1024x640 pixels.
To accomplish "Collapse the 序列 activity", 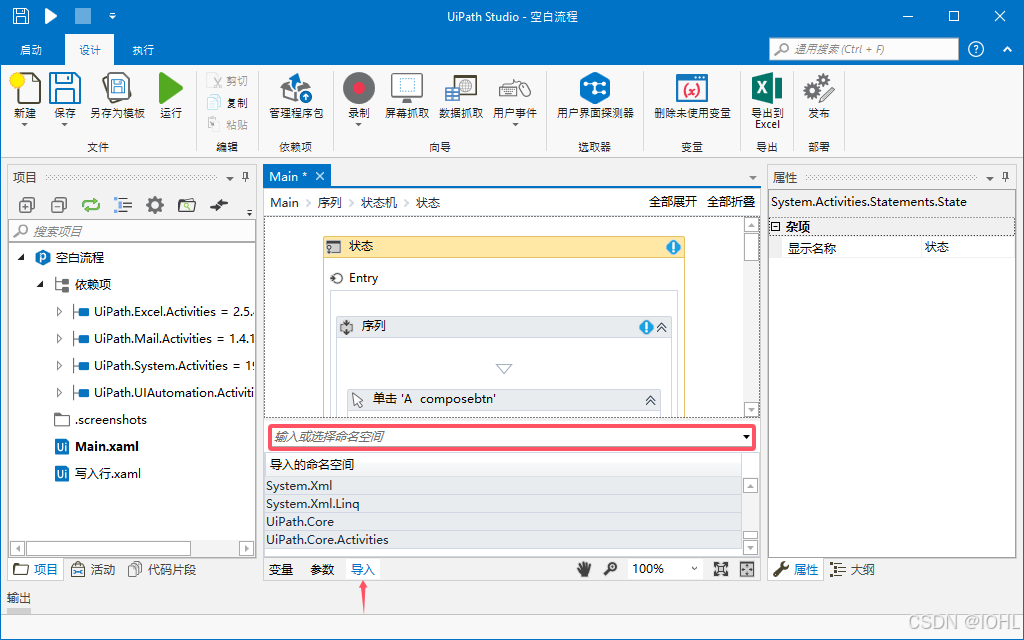I will pos(662,327).
